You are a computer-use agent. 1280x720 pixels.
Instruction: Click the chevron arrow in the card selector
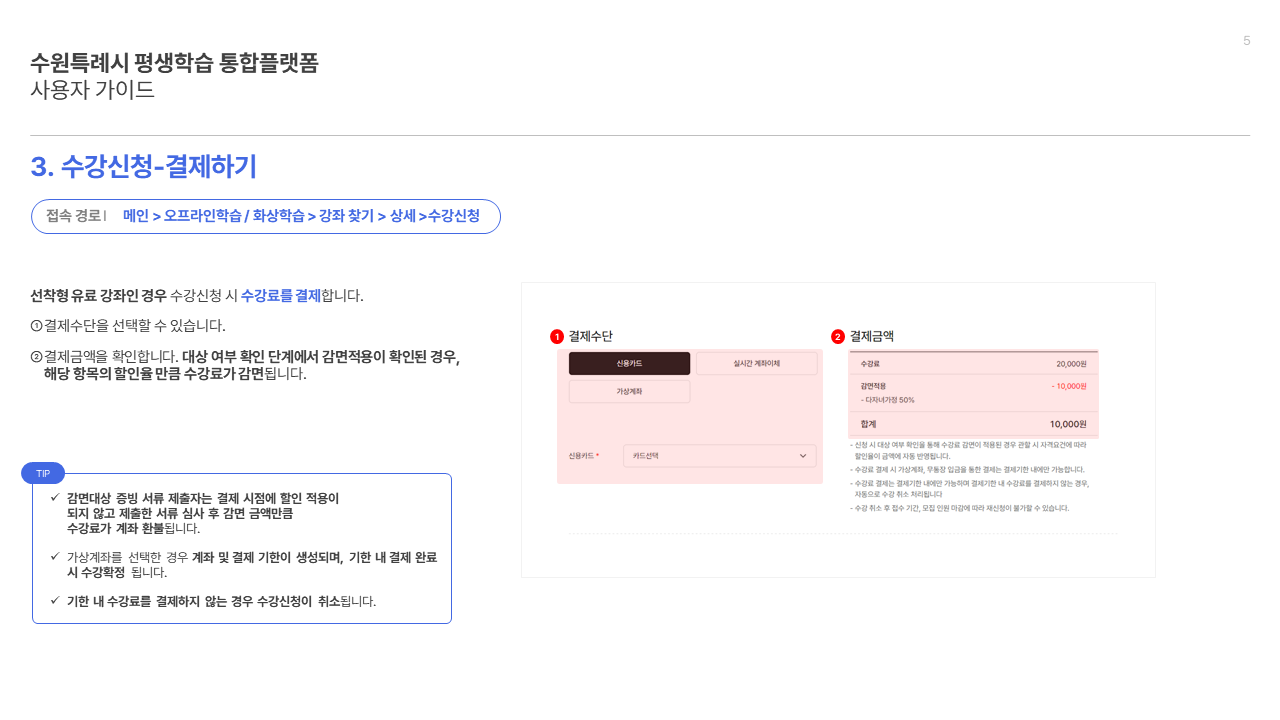803,456
